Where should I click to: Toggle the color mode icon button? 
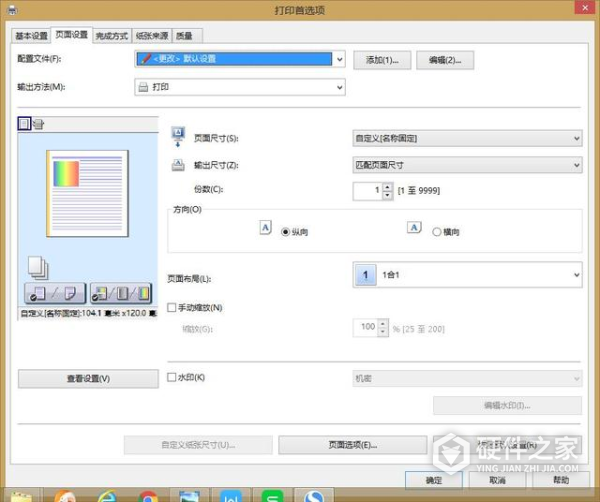click(121, 294)
